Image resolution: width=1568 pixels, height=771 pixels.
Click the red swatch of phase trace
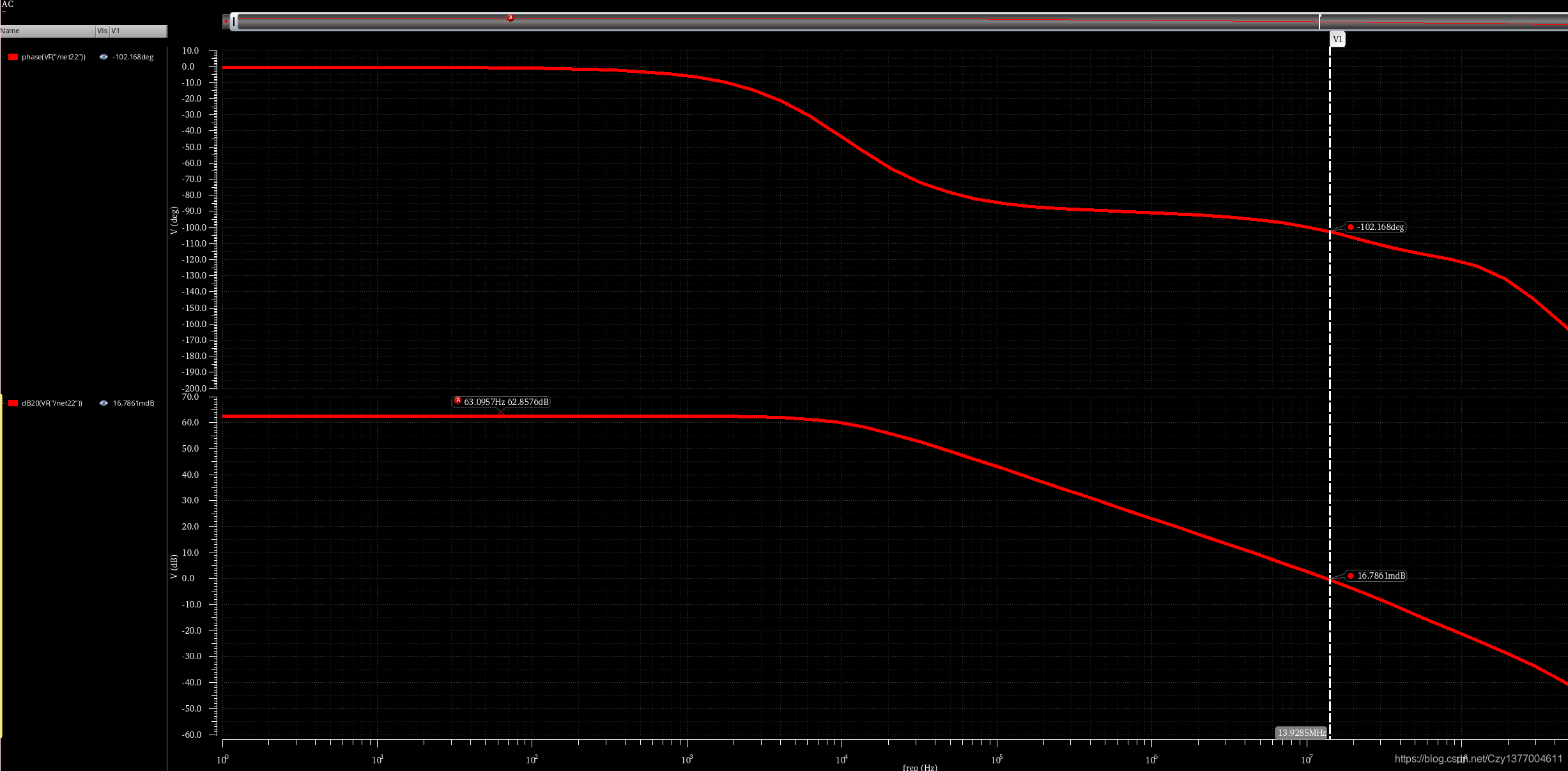point(13,57)
